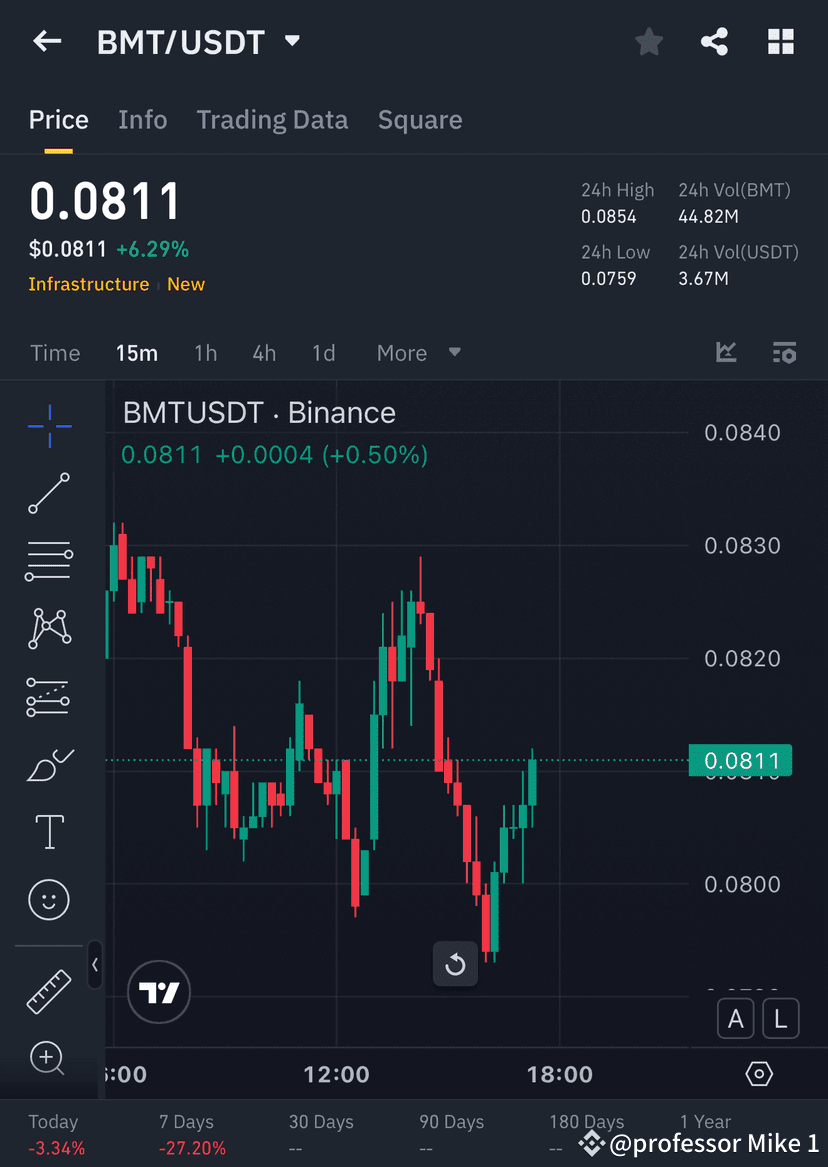Image resolution: width=828 pixels, height=1167 pixels.
Task: Refresh the chart with the reload button
Action: coord(455,964)
